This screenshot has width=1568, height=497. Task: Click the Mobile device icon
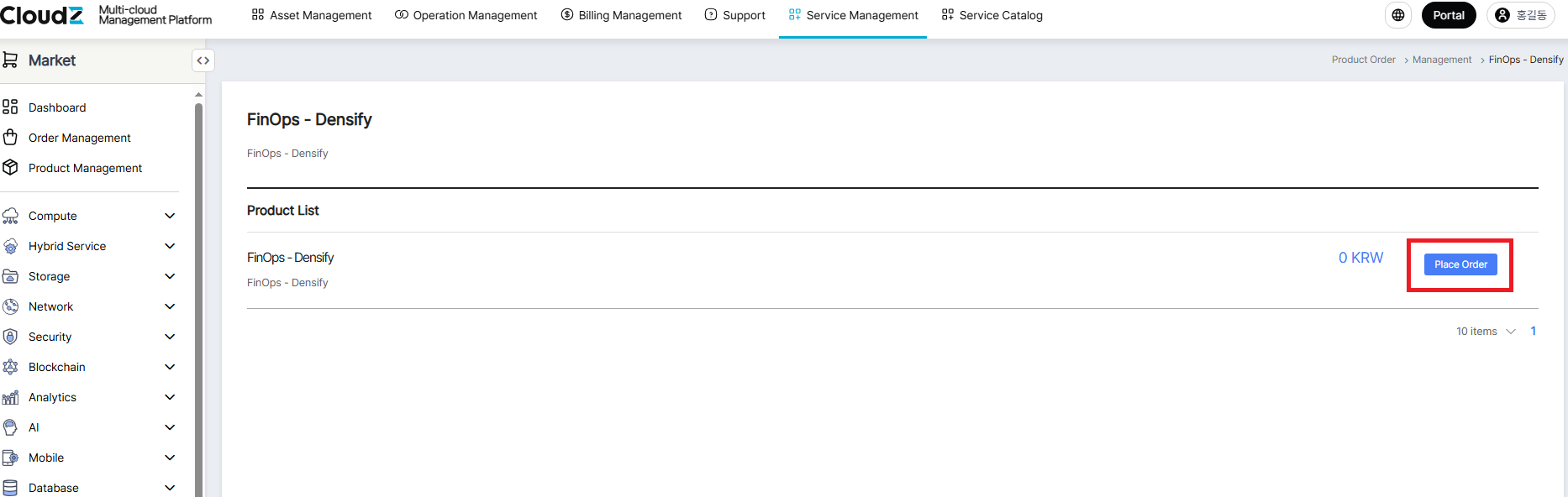point(10,458)
